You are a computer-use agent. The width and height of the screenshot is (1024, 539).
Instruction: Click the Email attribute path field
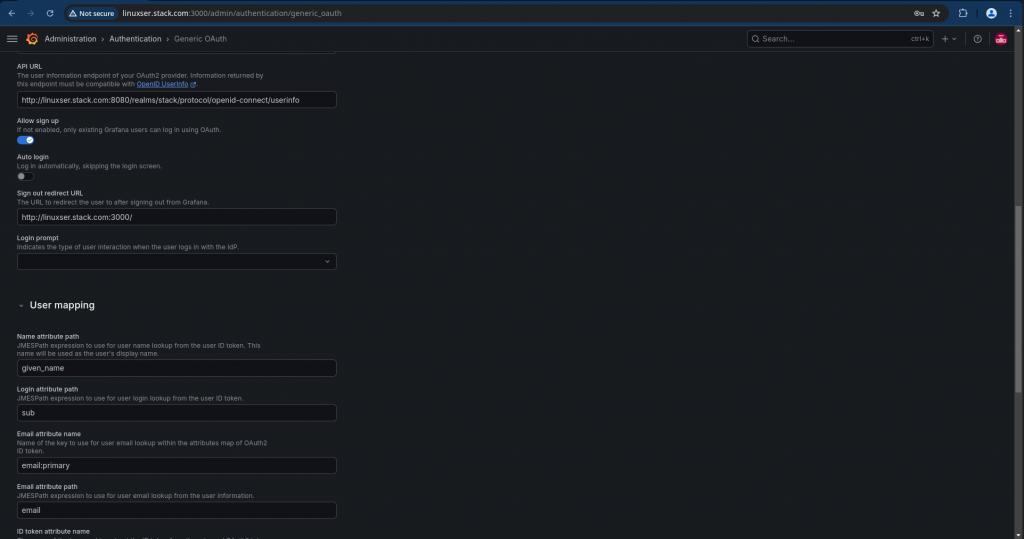click(176, 510)
